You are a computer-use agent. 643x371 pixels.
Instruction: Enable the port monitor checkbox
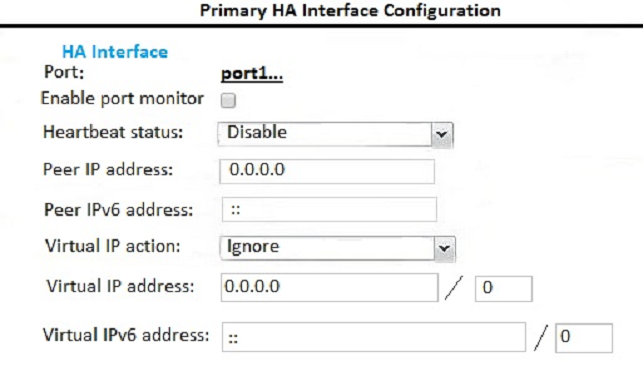(x=228, y=100)
